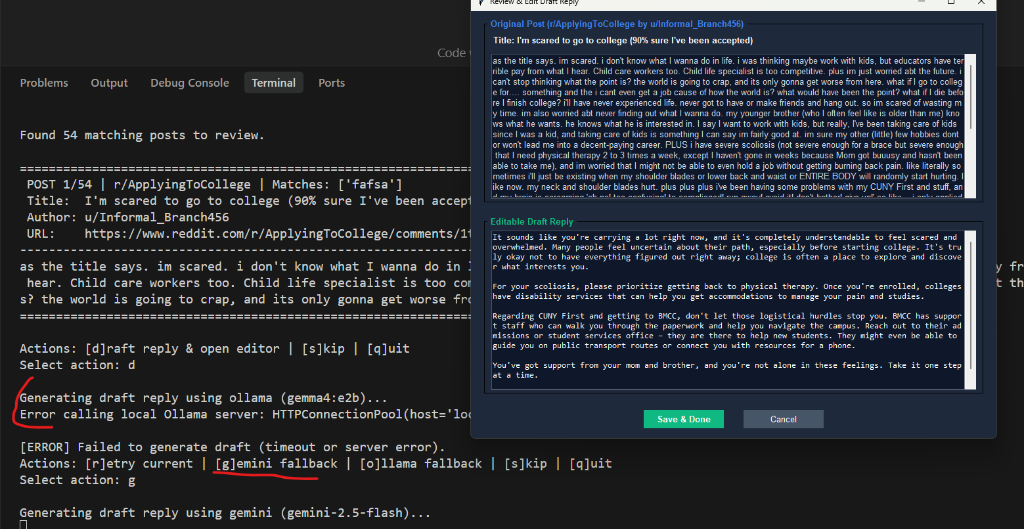The width and height of the screenshot is (1024, 529).
Task: Click the 'Error calling local Ollama server' line
Action: point(245,414)
